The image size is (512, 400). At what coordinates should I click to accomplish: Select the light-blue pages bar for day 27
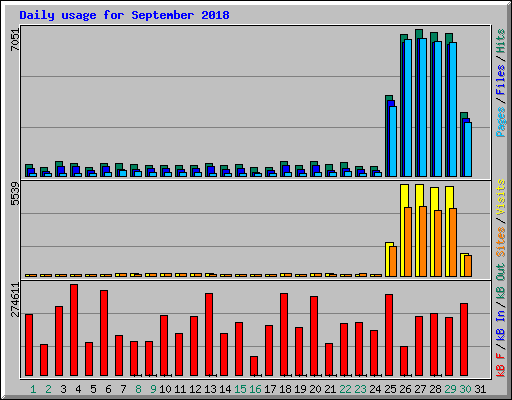tap(423, 107)
